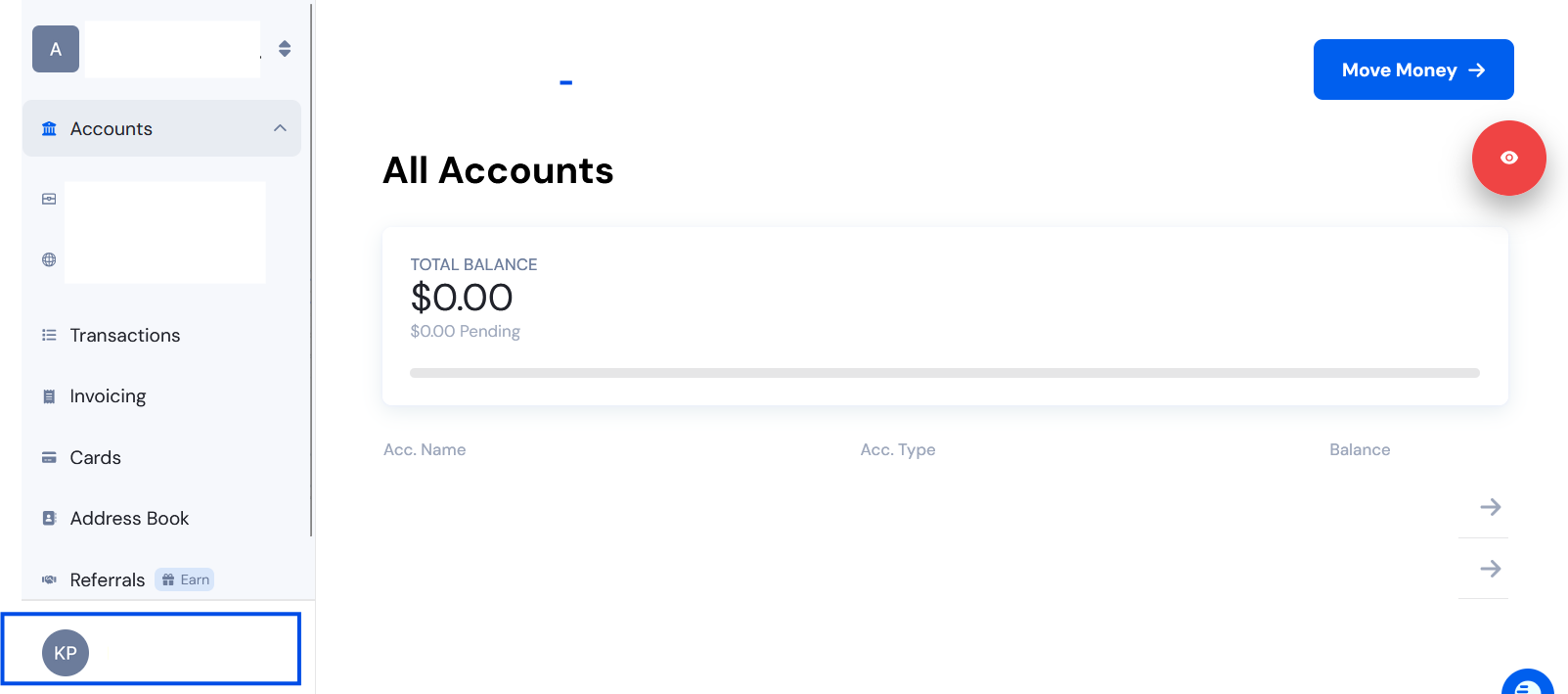
Task: Click the Move Money button
Action: tap(1413, 69)
